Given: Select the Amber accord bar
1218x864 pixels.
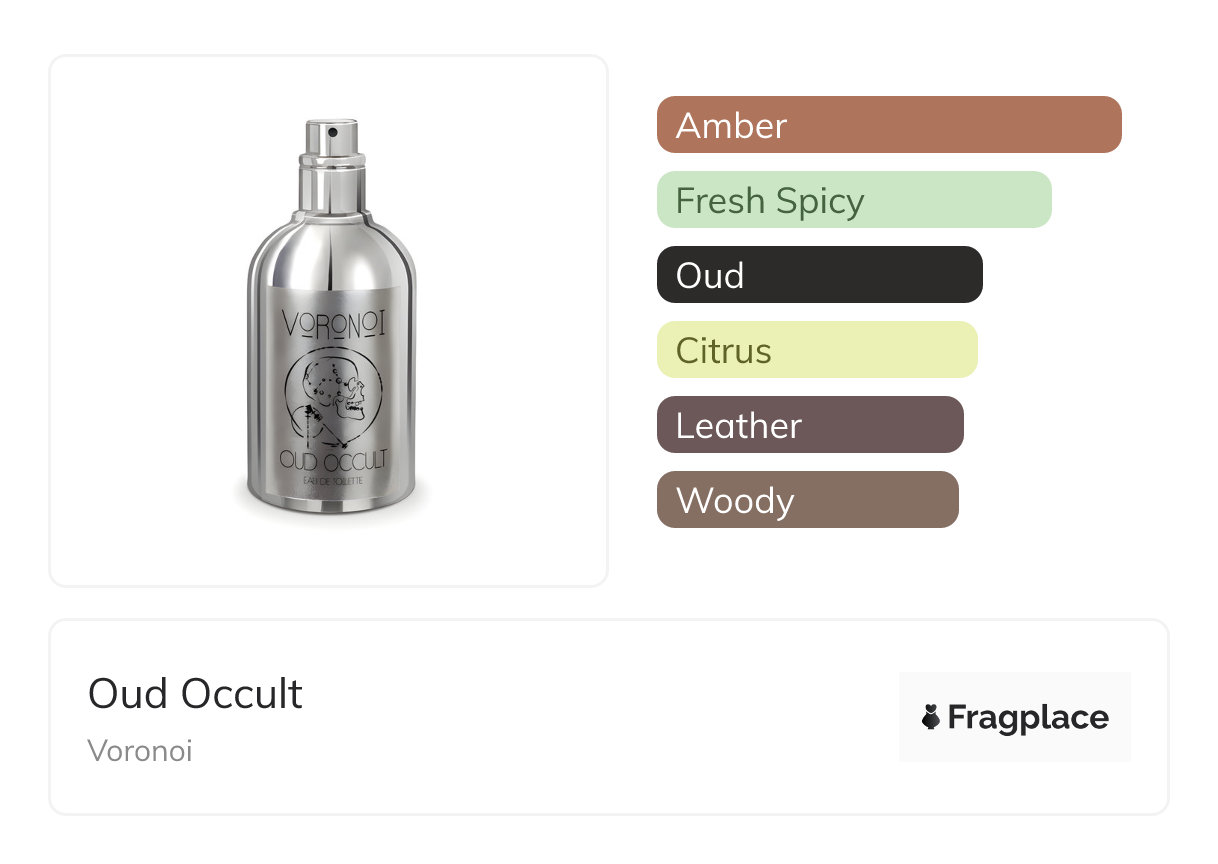Looking at the screenshot, I should coord(889,125).
